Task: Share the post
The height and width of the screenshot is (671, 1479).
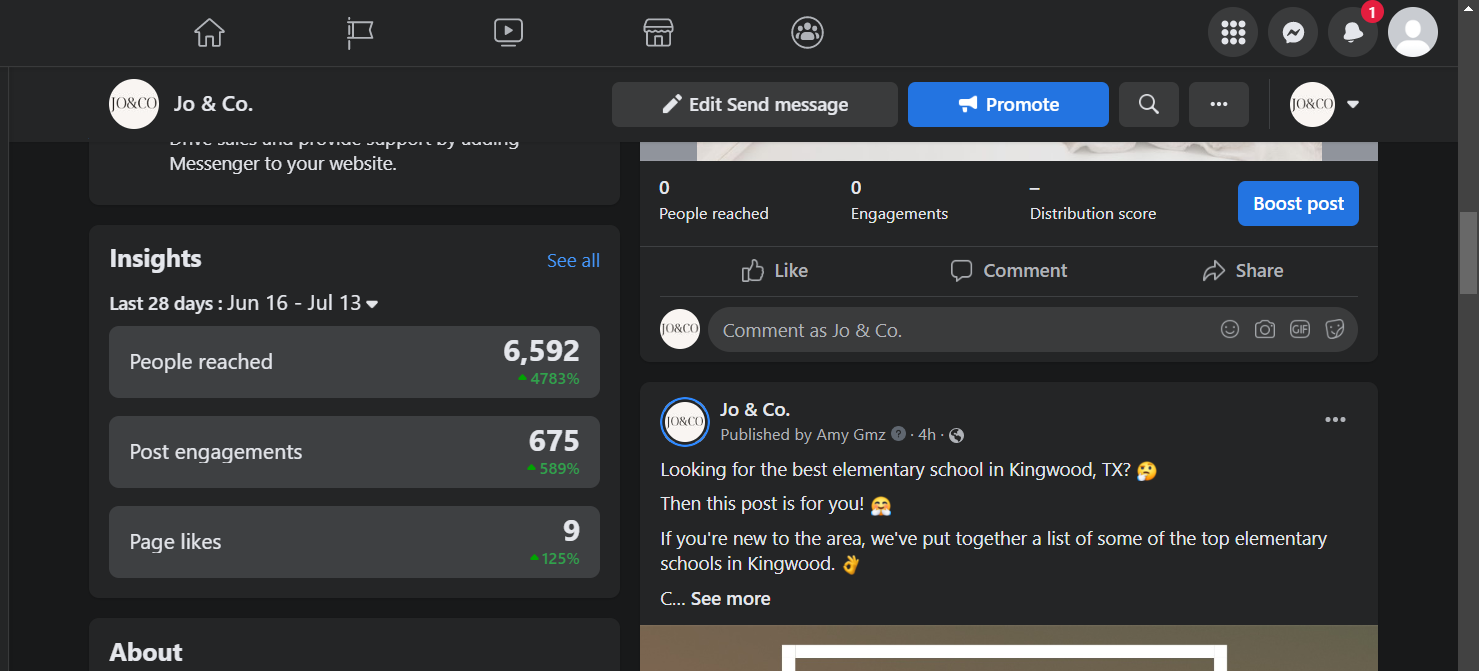Action: 1243,270
